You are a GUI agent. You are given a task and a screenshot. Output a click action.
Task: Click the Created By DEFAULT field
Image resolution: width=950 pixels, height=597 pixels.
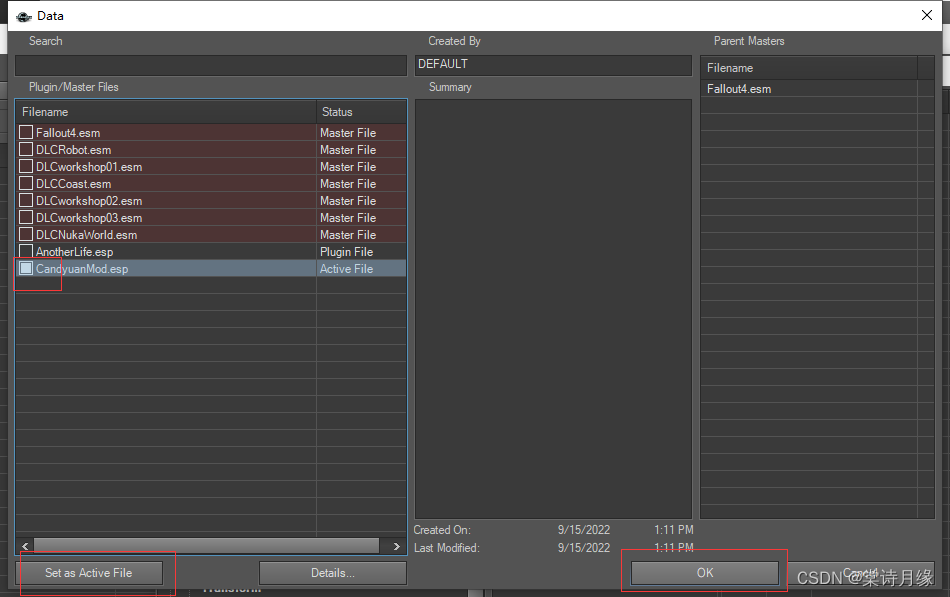pyautogui.click(x=553, y=65)
